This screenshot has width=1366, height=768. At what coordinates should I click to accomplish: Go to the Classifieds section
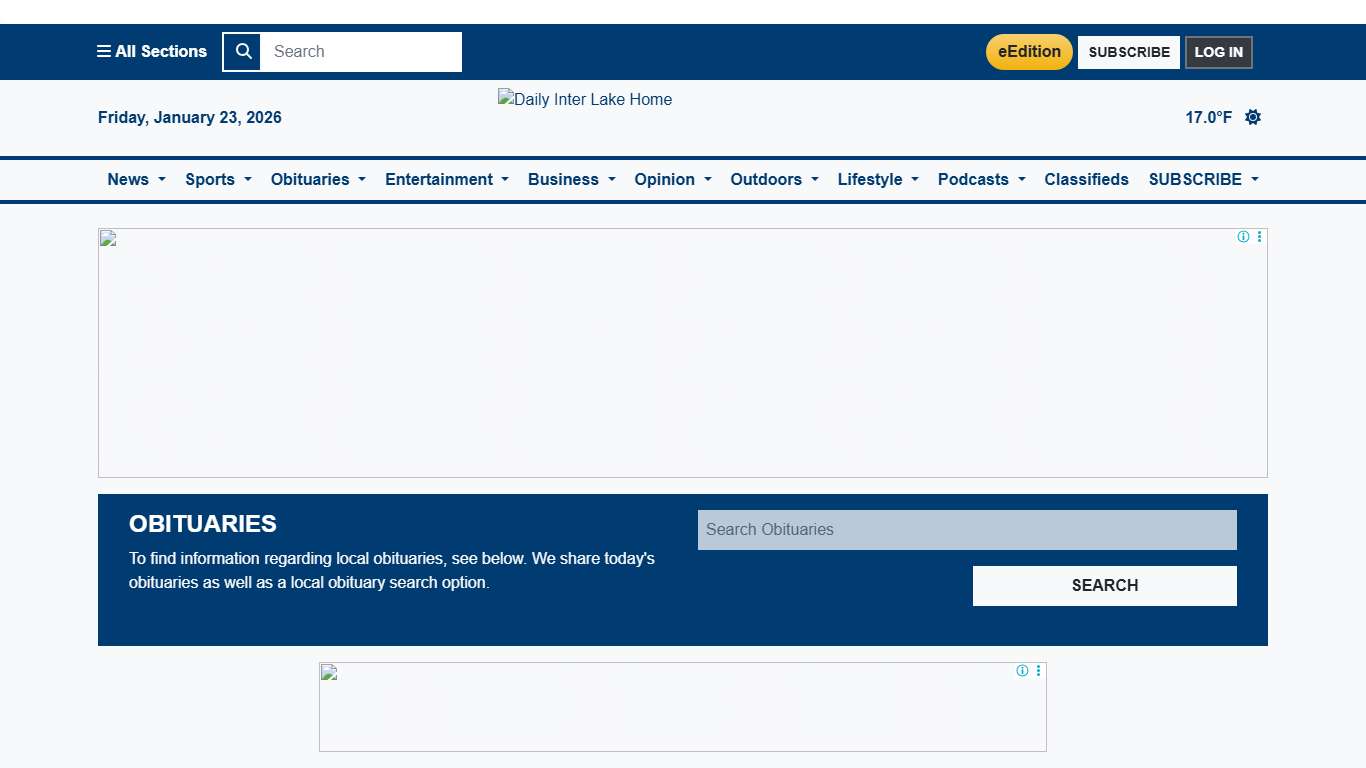click(x=1086, y=180)
